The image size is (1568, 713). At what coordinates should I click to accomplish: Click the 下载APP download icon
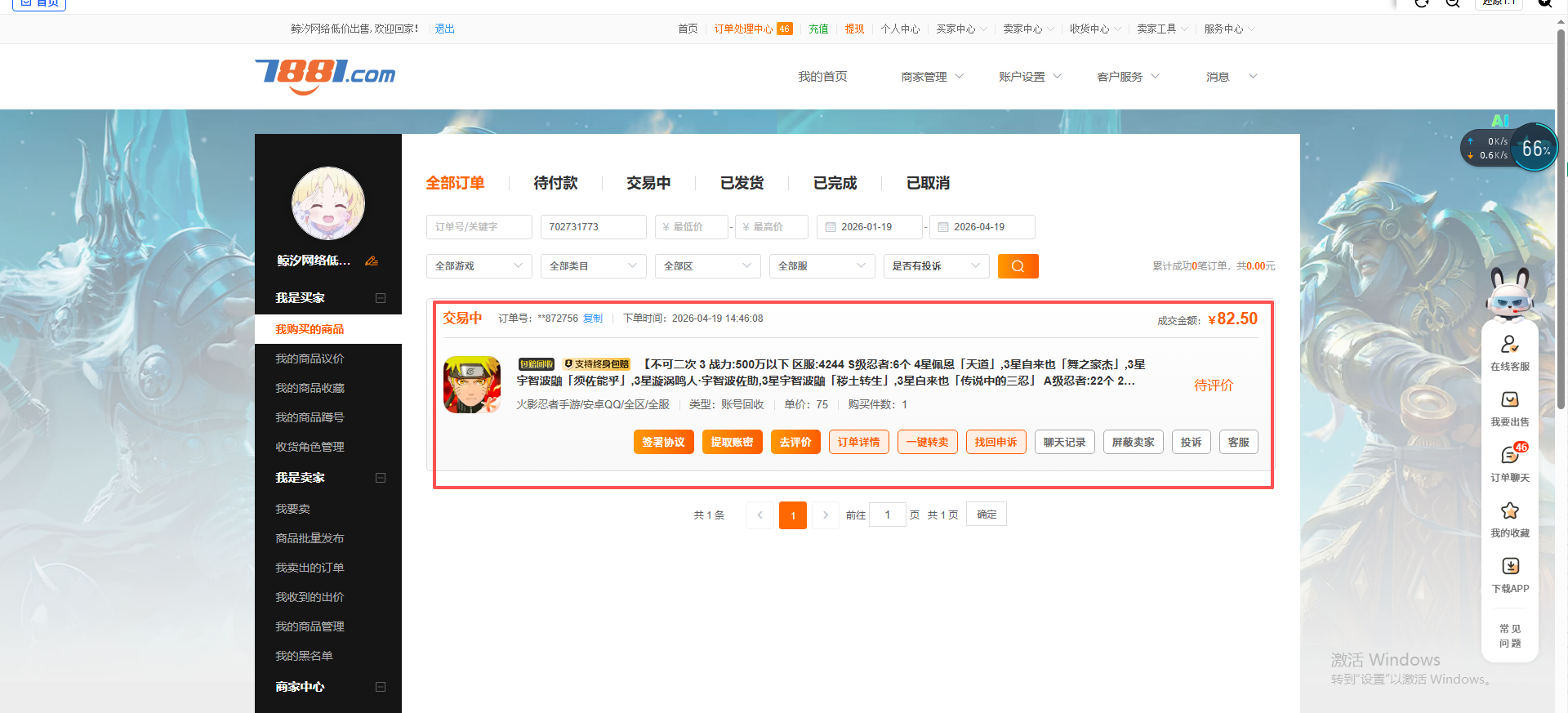coord(1510,567)
